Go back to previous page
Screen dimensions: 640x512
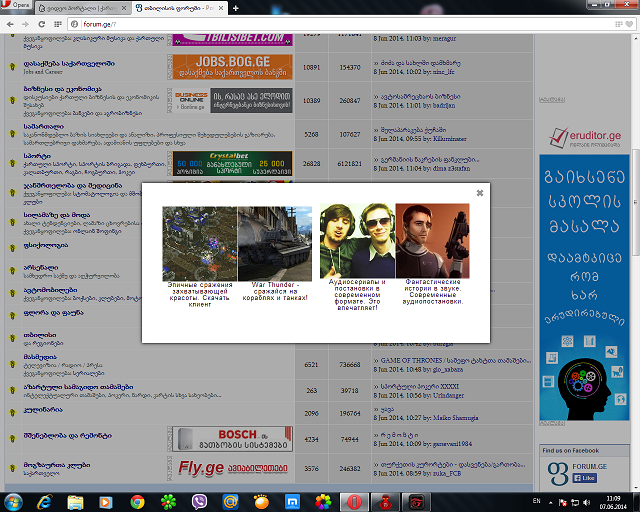[x=10, y=24]
